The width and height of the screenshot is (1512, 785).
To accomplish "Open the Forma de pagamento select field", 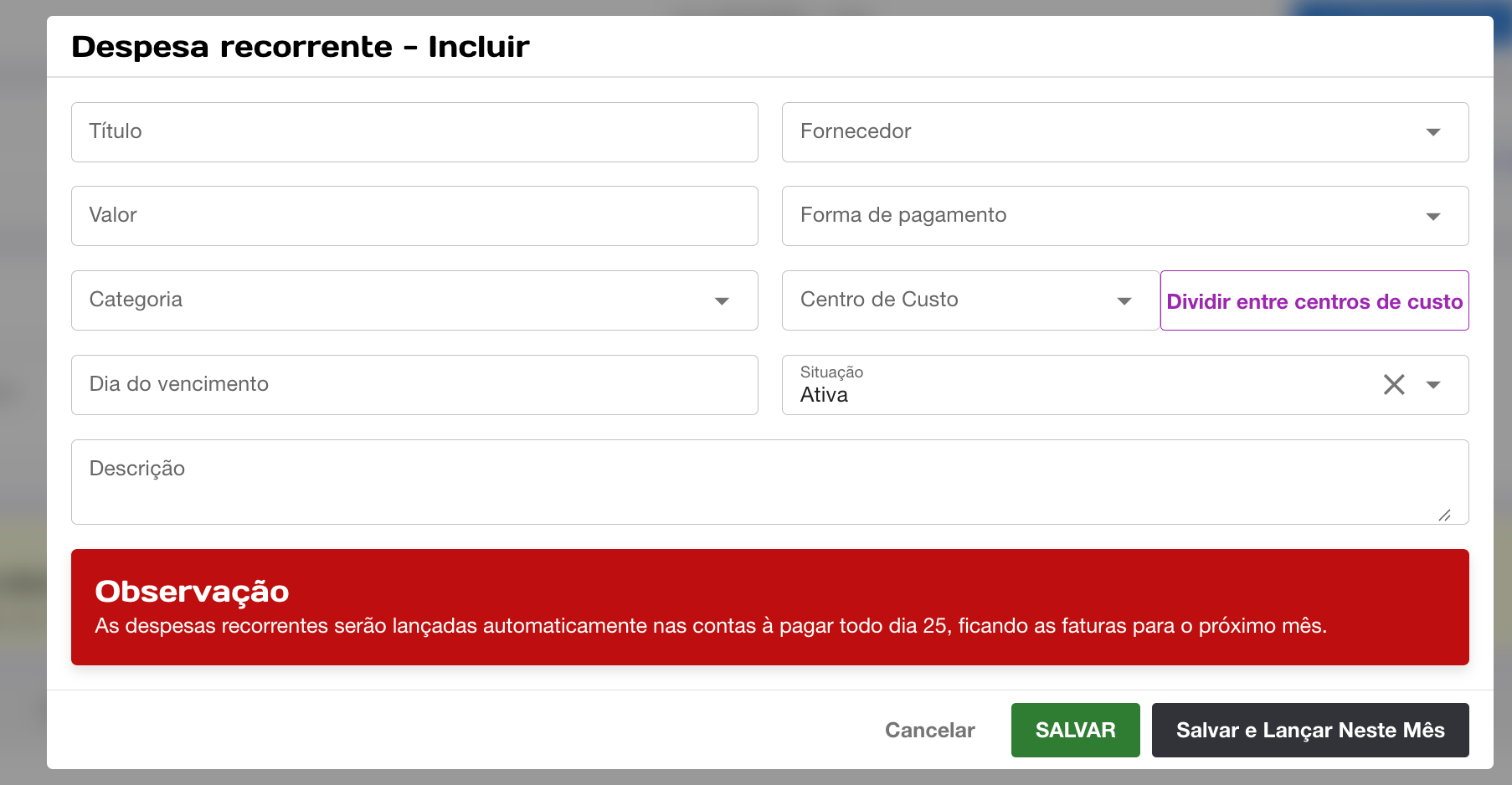I will [1088, 216].
